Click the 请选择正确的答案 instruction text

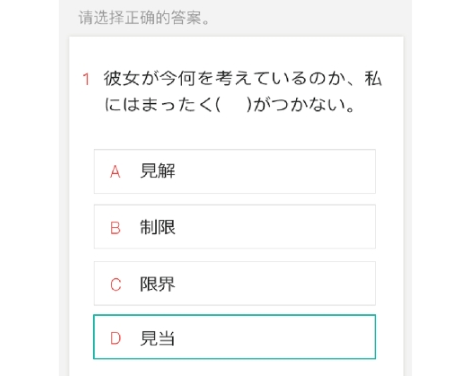coord(144,17)
